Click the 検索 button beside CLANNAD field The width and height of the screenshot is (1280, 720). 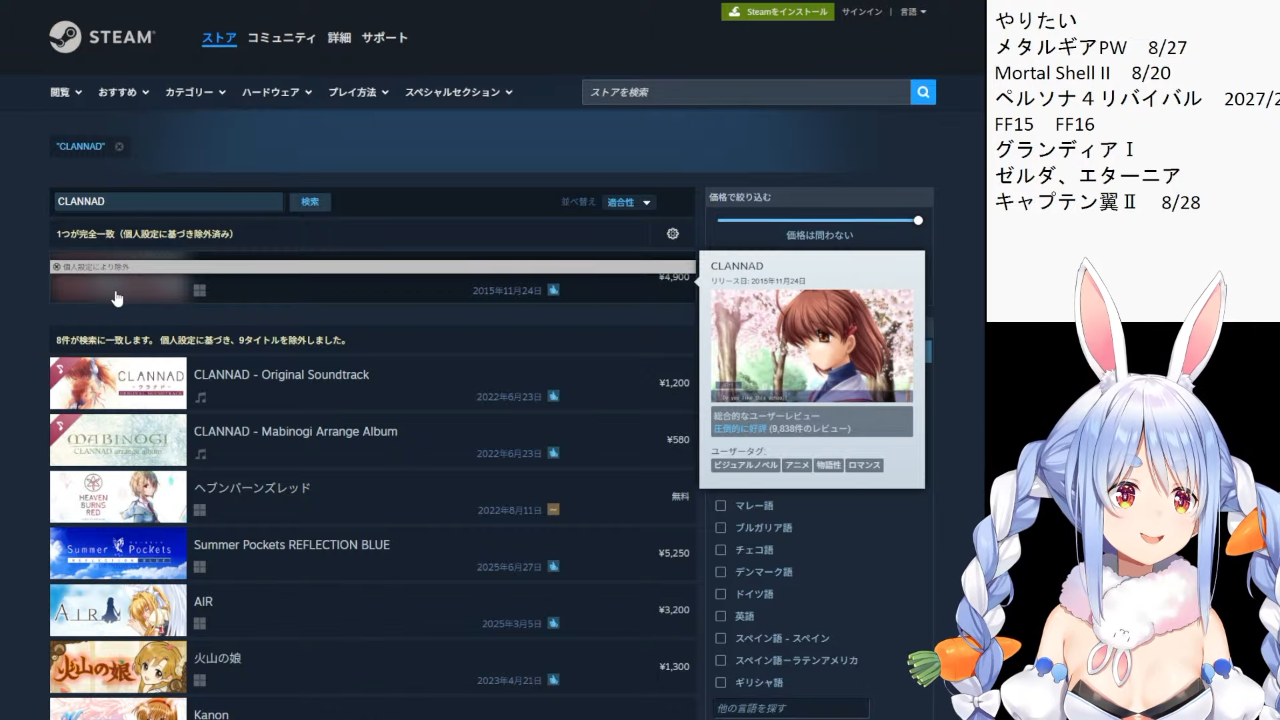pos(310,202)
